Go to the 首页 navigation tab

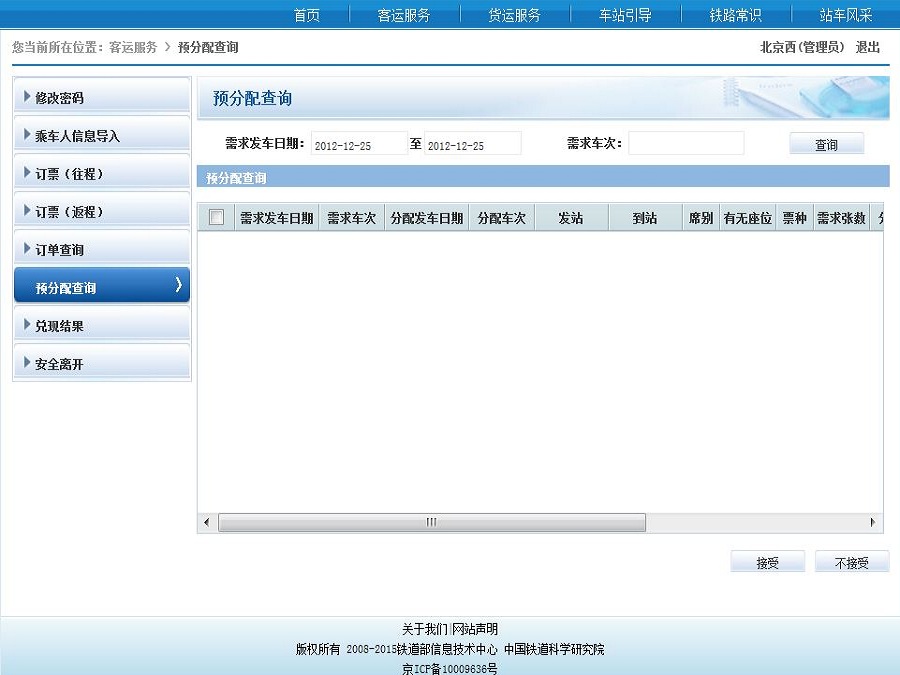tap(307, 15)
